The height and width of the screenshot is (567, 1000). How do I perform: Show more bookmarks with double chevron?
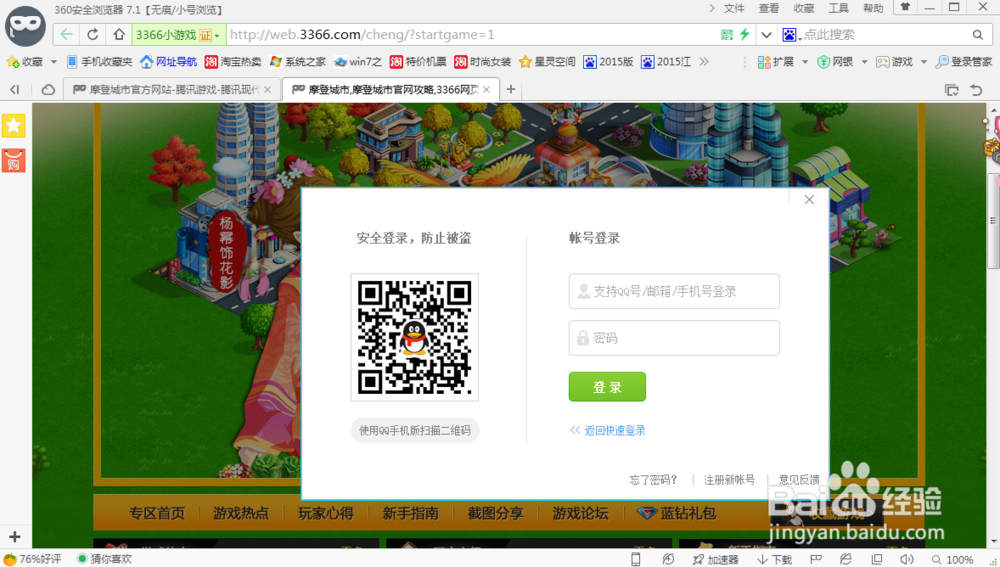[x=704, y=61]
